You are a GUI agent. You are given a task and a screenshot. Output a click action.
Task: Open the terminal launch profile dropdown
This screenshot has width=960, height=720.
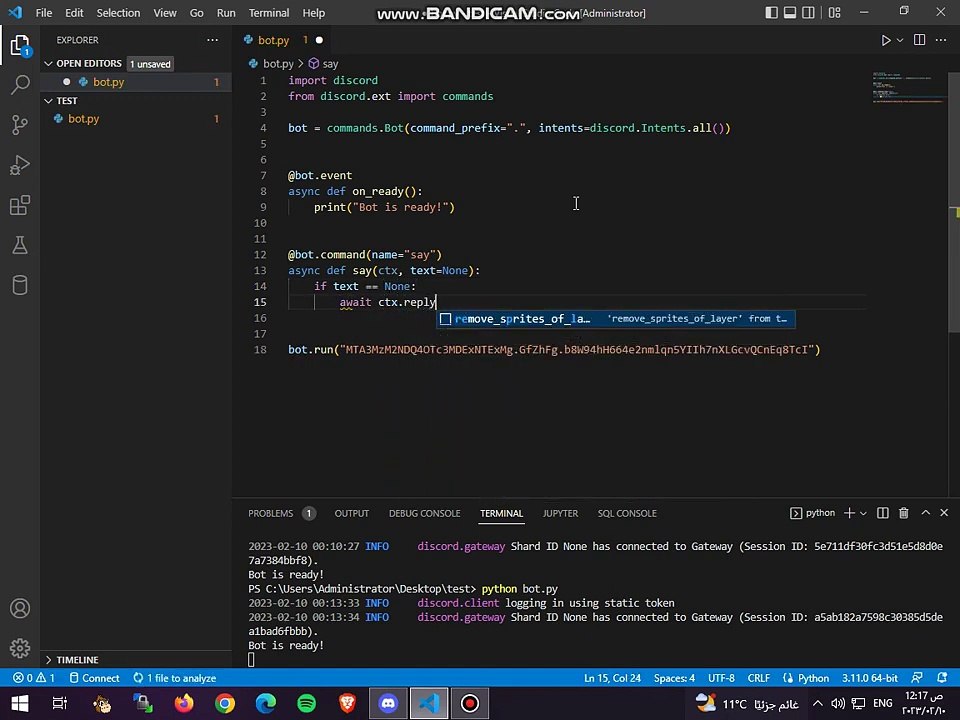point(863,513)
